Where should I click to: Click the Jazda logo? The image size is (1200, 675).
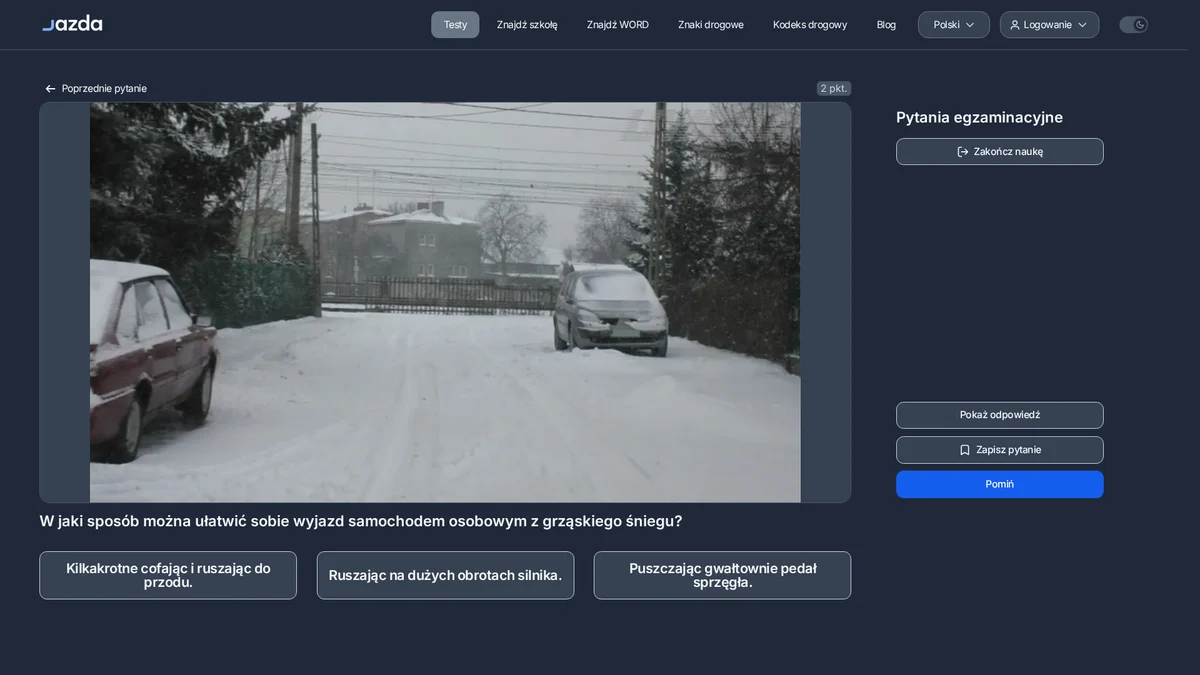(x=72, y=23)
